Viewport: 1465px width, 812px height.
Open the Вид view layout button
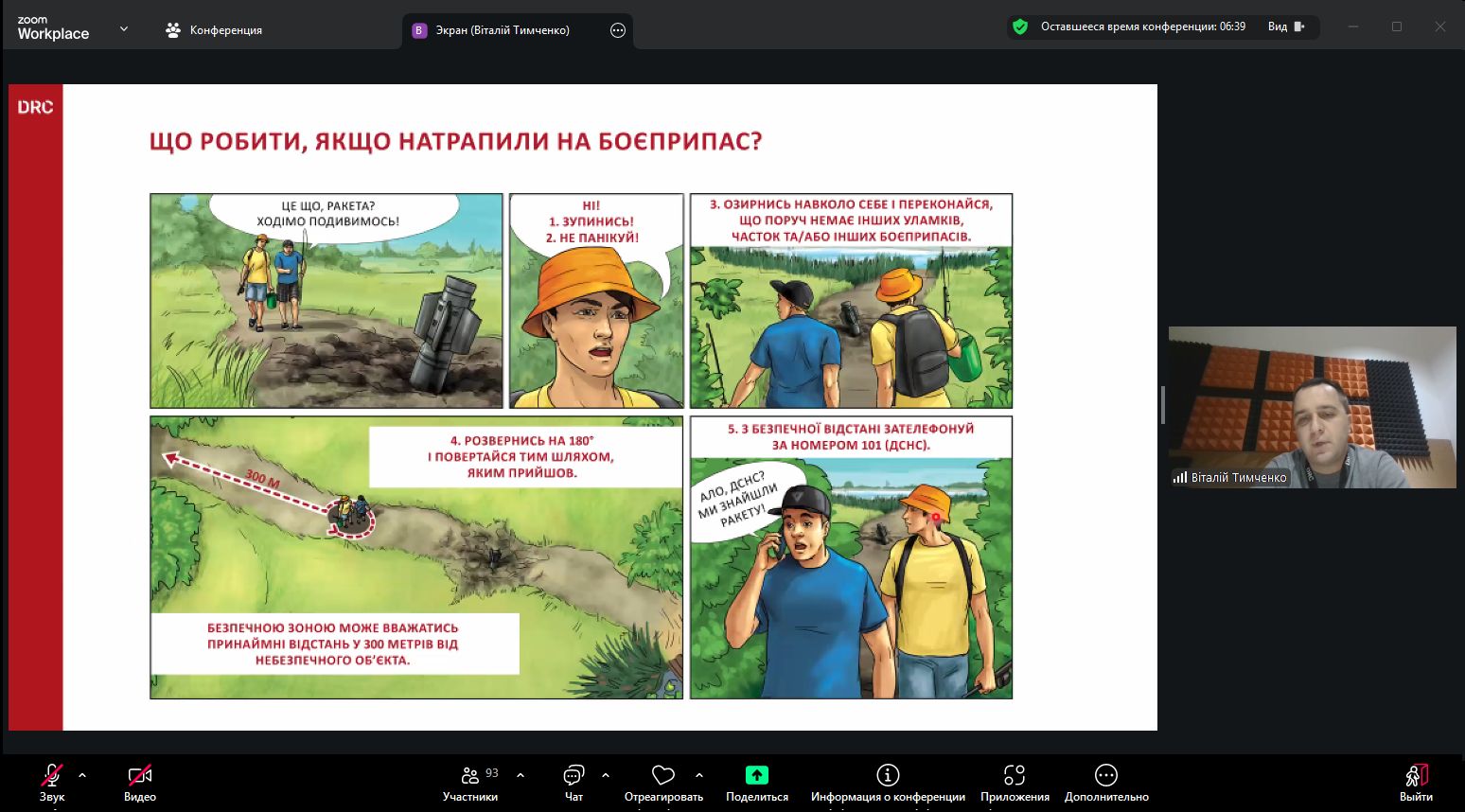(1286, 26)
